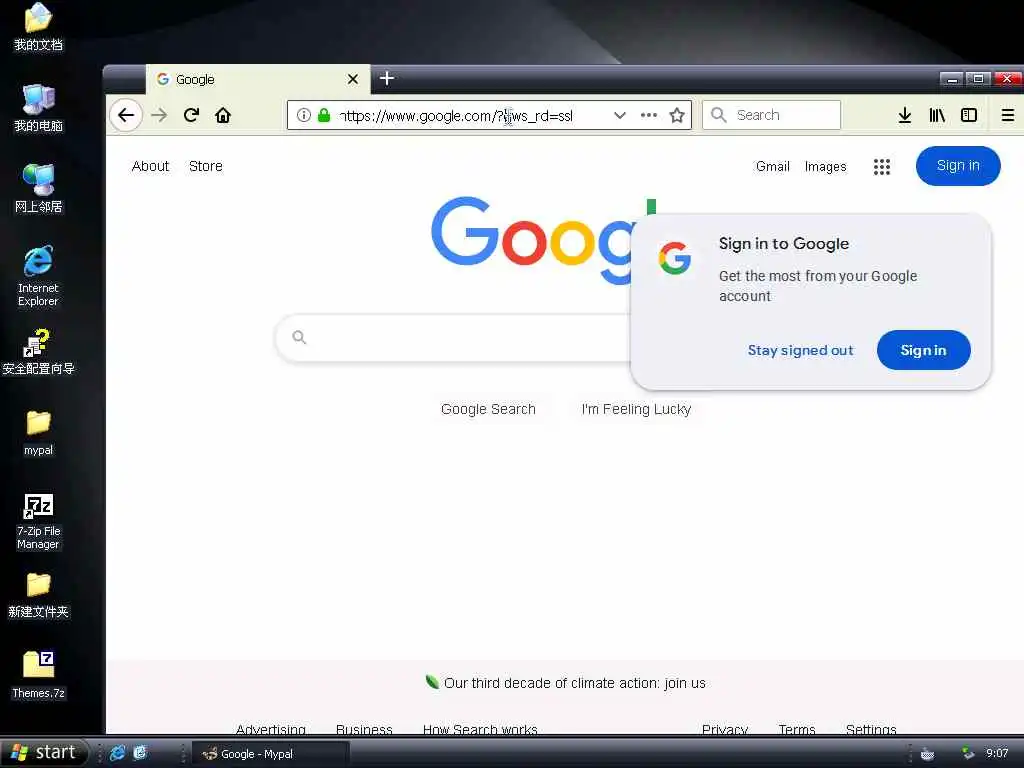Viewport: 1024px width, 768px height.
Task: Choose Stay signed out in the popup
Action: (x=801, y=350)
